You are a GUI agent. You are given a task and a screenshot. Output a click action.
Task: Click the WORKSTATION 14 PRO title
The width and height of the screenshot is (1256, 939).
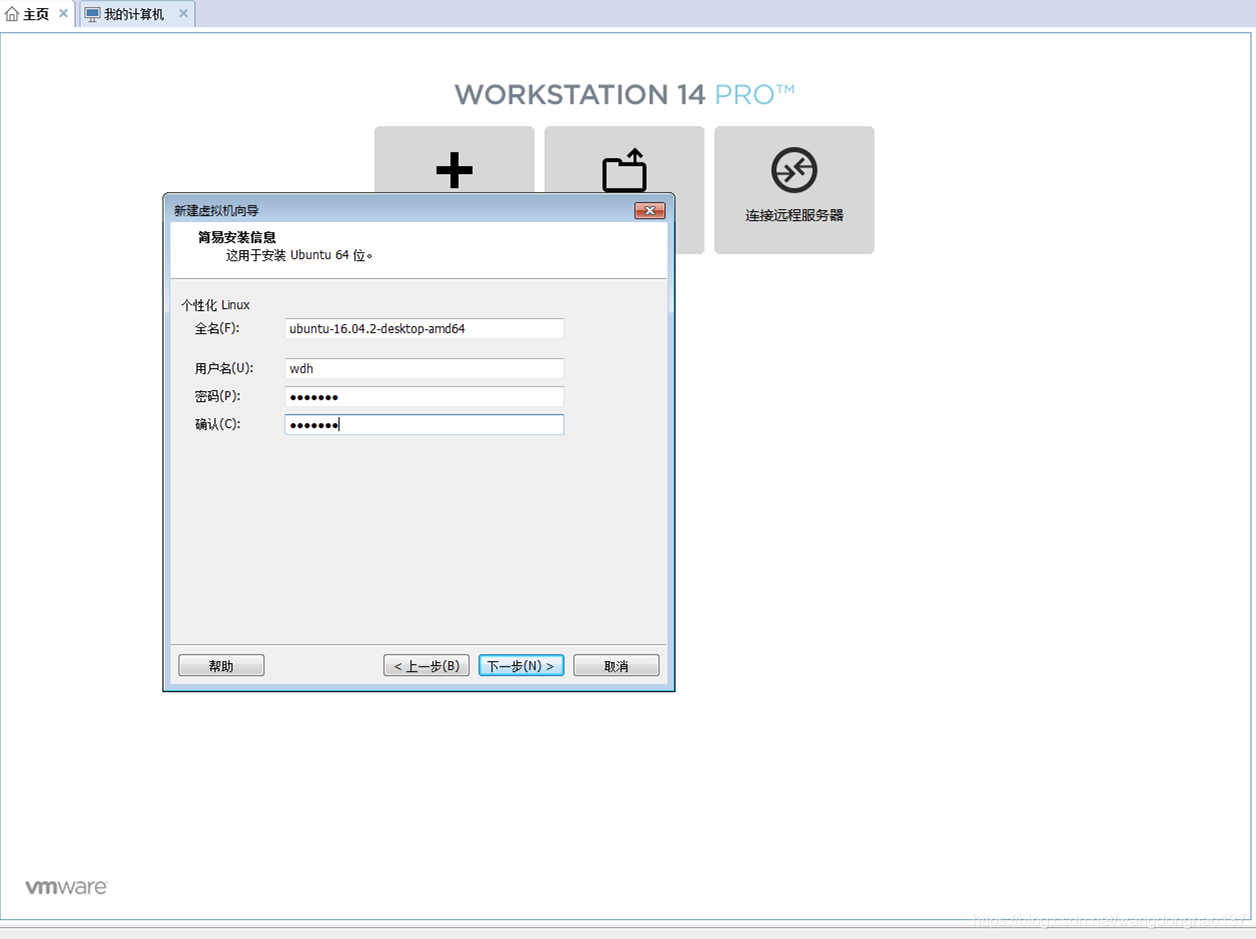coord(624,95)
